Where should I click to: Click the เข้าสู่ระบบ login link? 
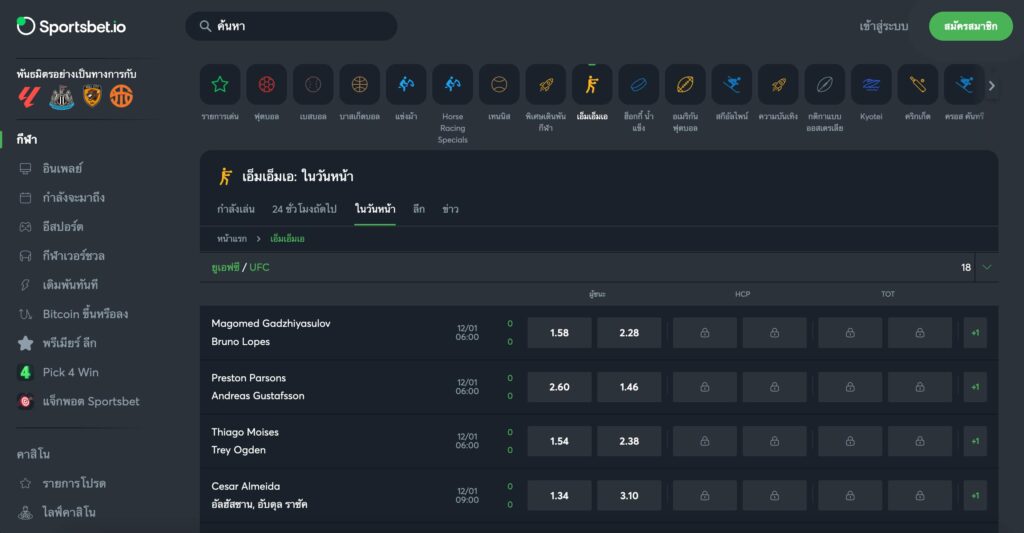click(x=883, y=26)
